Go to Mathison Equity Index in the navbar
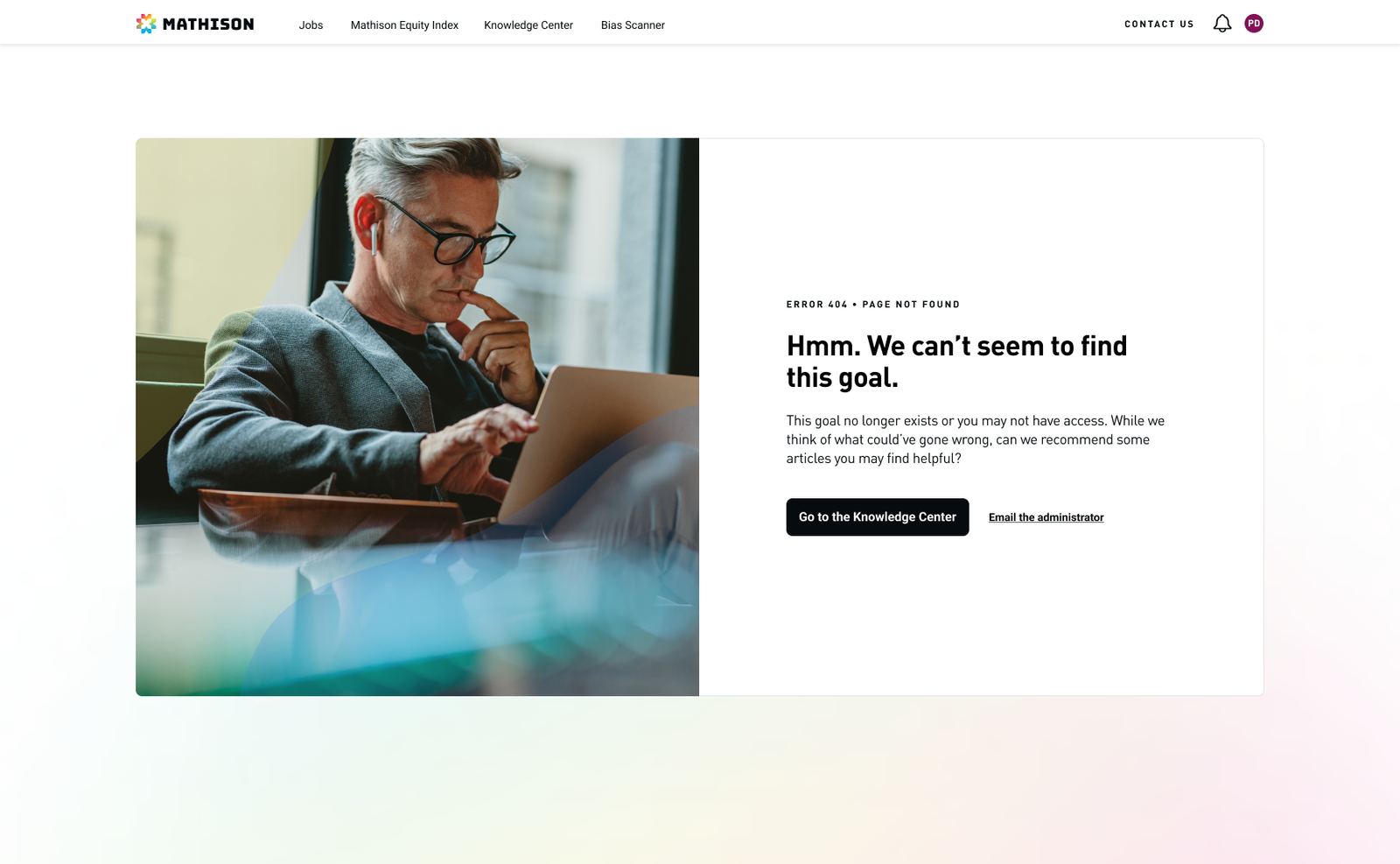The height and width of the screenshot is (864, 1400). click(404, 25)
